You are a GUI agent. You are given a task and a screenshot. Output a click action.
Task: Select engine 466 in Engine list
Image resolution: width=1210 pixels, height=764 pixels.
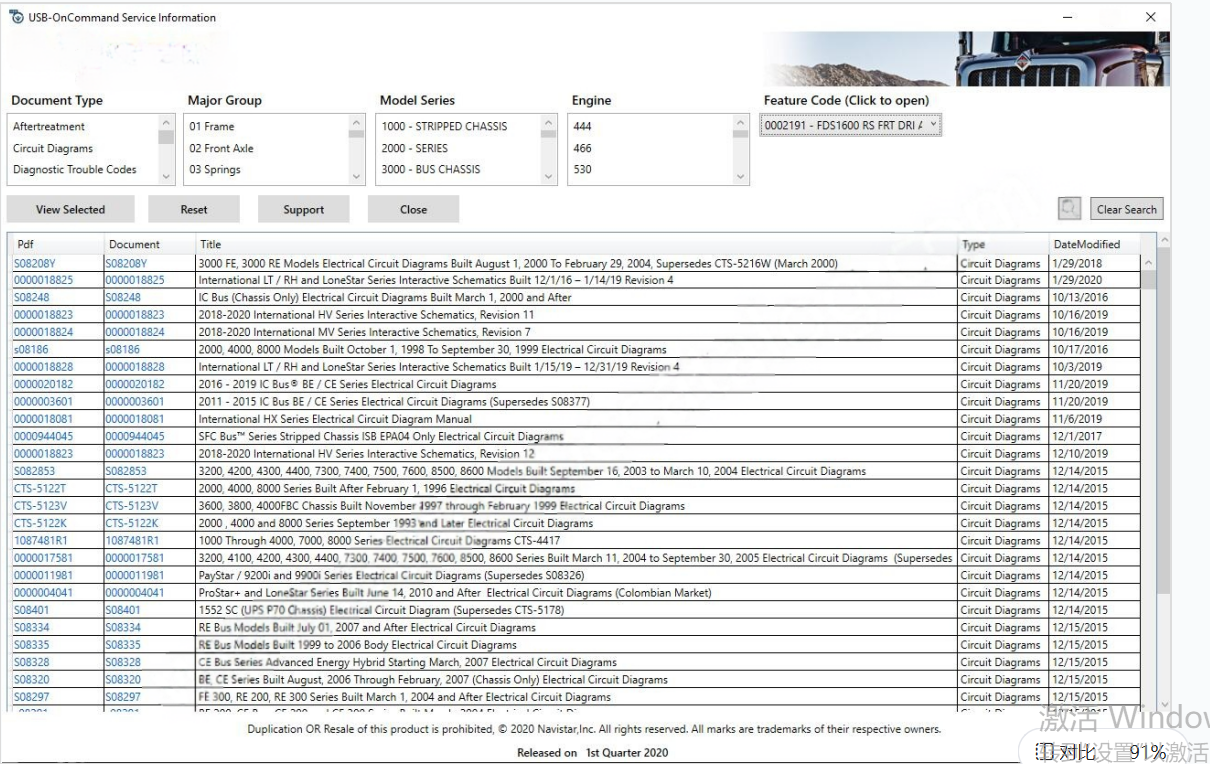click(582, 148)
